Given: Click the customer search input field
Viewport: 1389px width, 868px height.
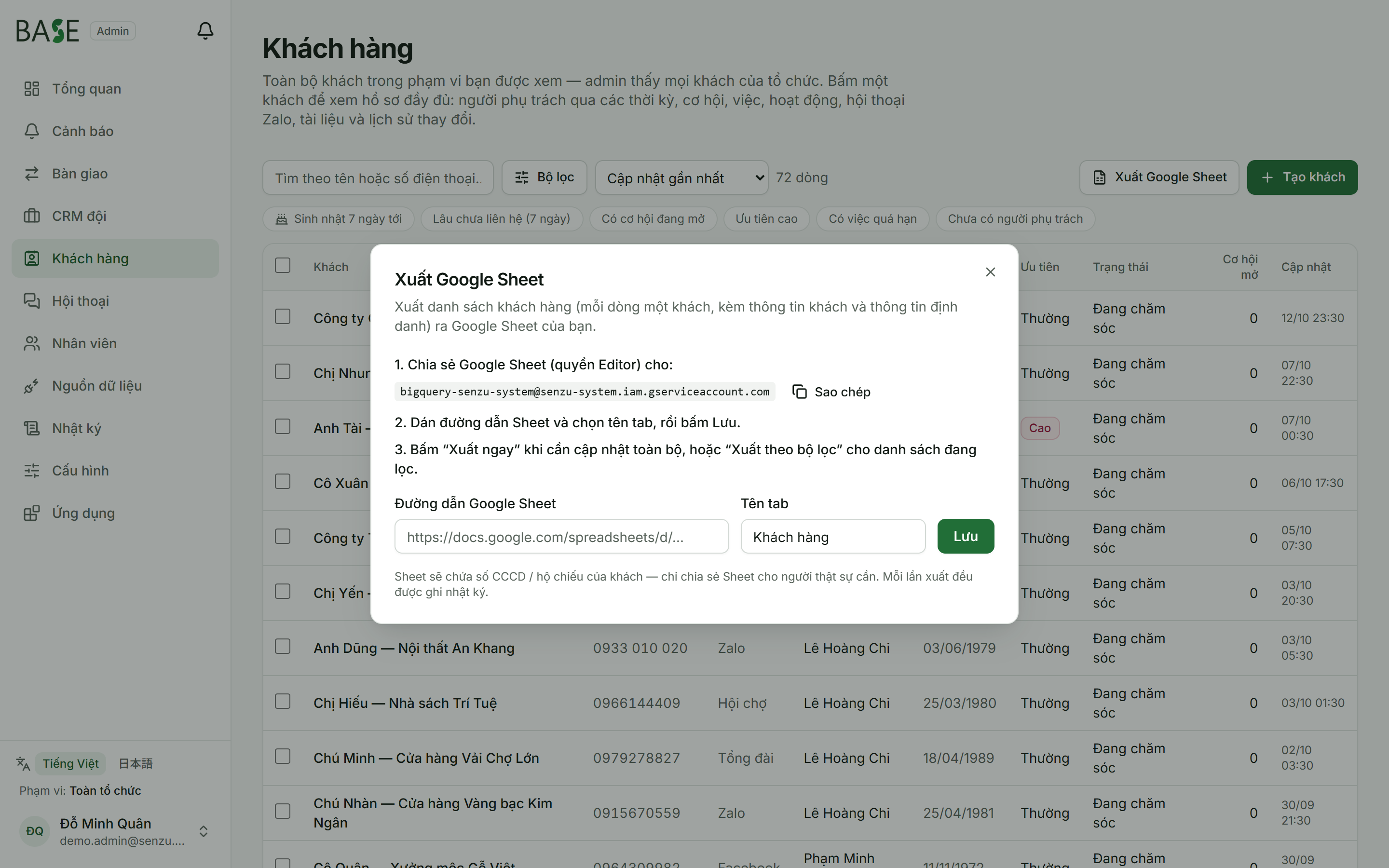Looking at the screenshot, I should tap(378, 178).
